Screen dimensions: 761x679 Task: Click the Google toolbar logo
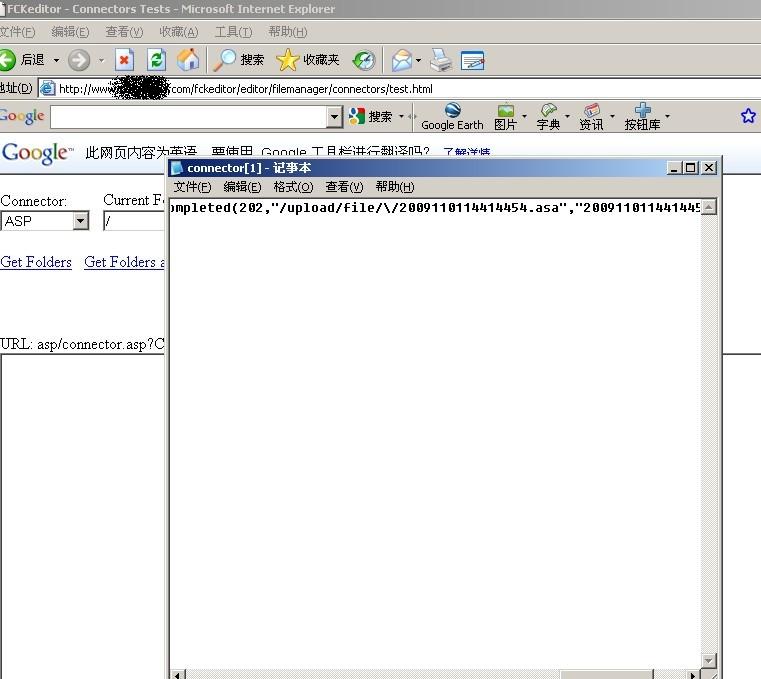click(22, 116)
